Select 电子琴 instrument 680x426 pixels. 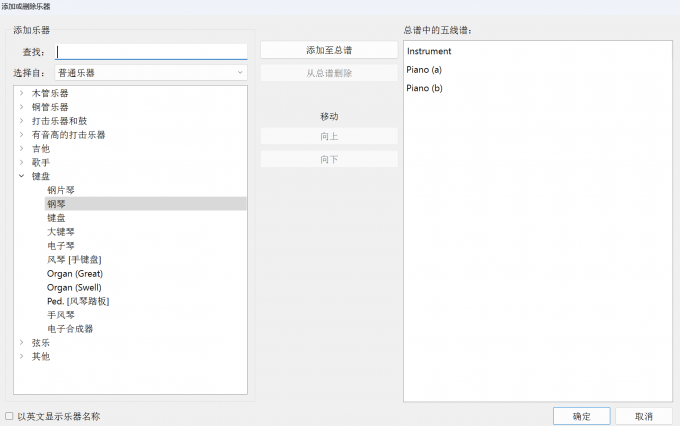point(61,246)
